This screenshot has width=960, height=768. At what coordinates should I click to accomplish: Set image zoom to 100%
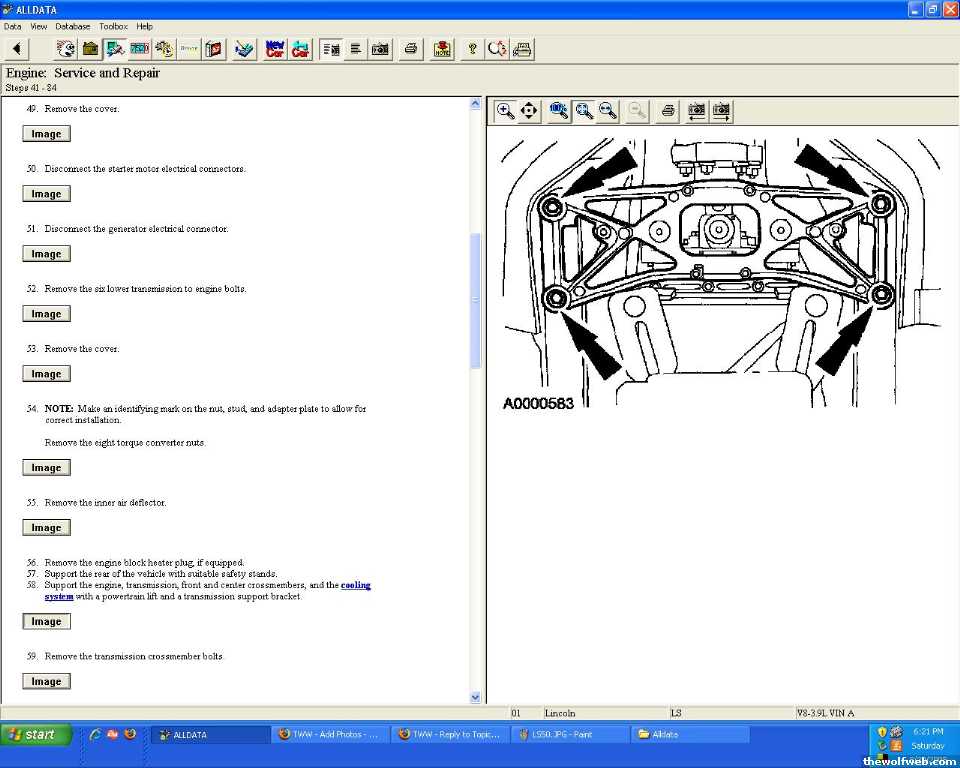coord(559,111)
